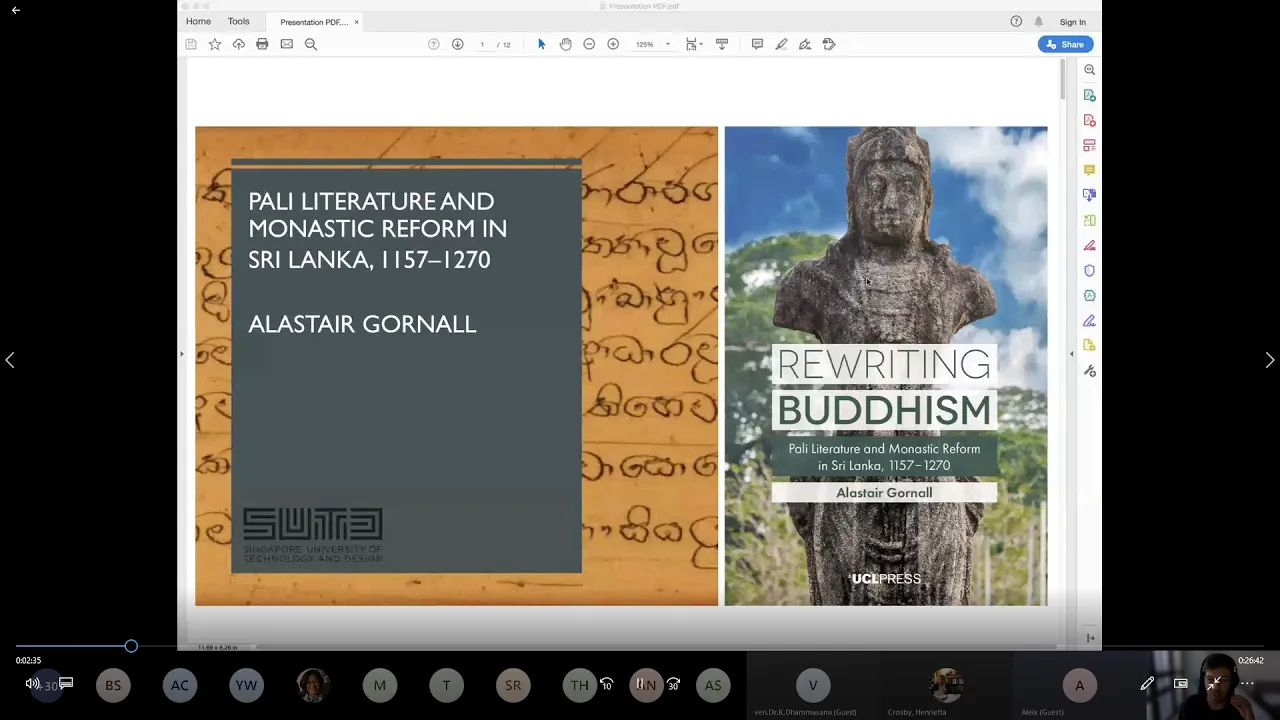
Task: Select participant Crosby, Henrietta
Action: click(946, 686)
